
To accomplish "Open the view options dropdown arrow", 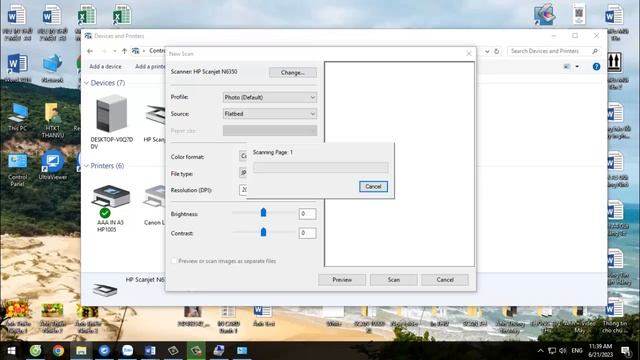I will coord(577,67).
